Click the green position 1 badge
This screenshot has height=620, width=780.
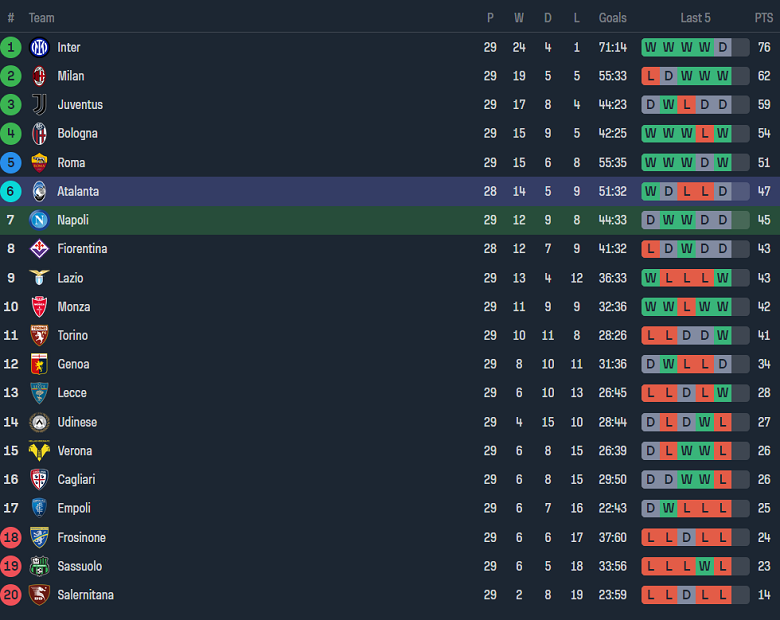coord(11,47)
